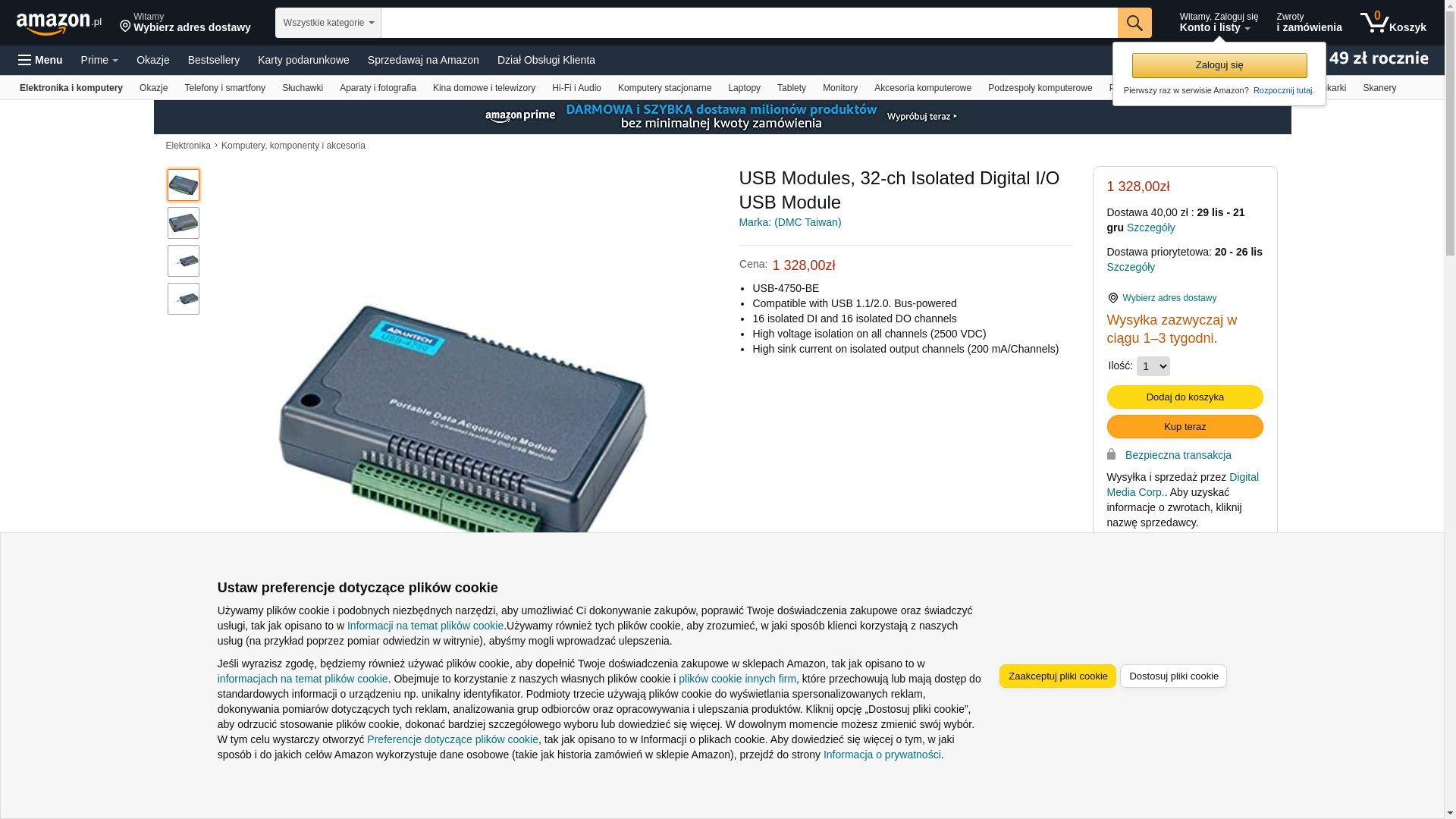Viewport: 1456px width, 819px height.
Task: Select the fourth product thumbnail image
Action: coord(184,299)
